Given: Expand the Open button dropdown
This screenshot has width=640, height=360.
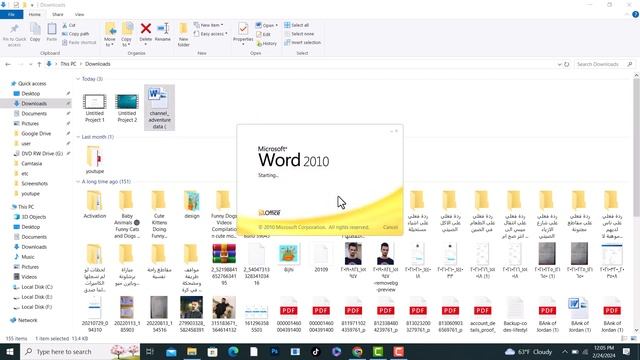Looking at the screenshot, I should pos(277,25).
